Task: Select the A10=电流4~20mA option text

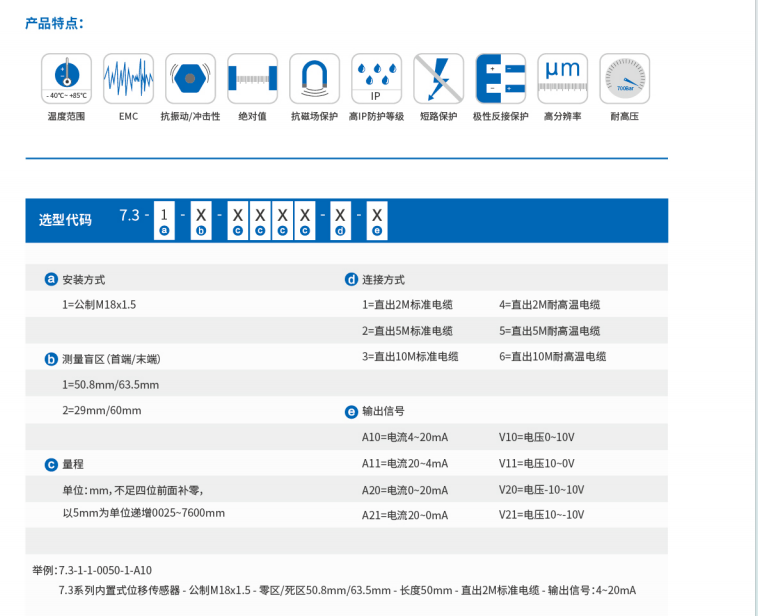Action: coord(404,437)
